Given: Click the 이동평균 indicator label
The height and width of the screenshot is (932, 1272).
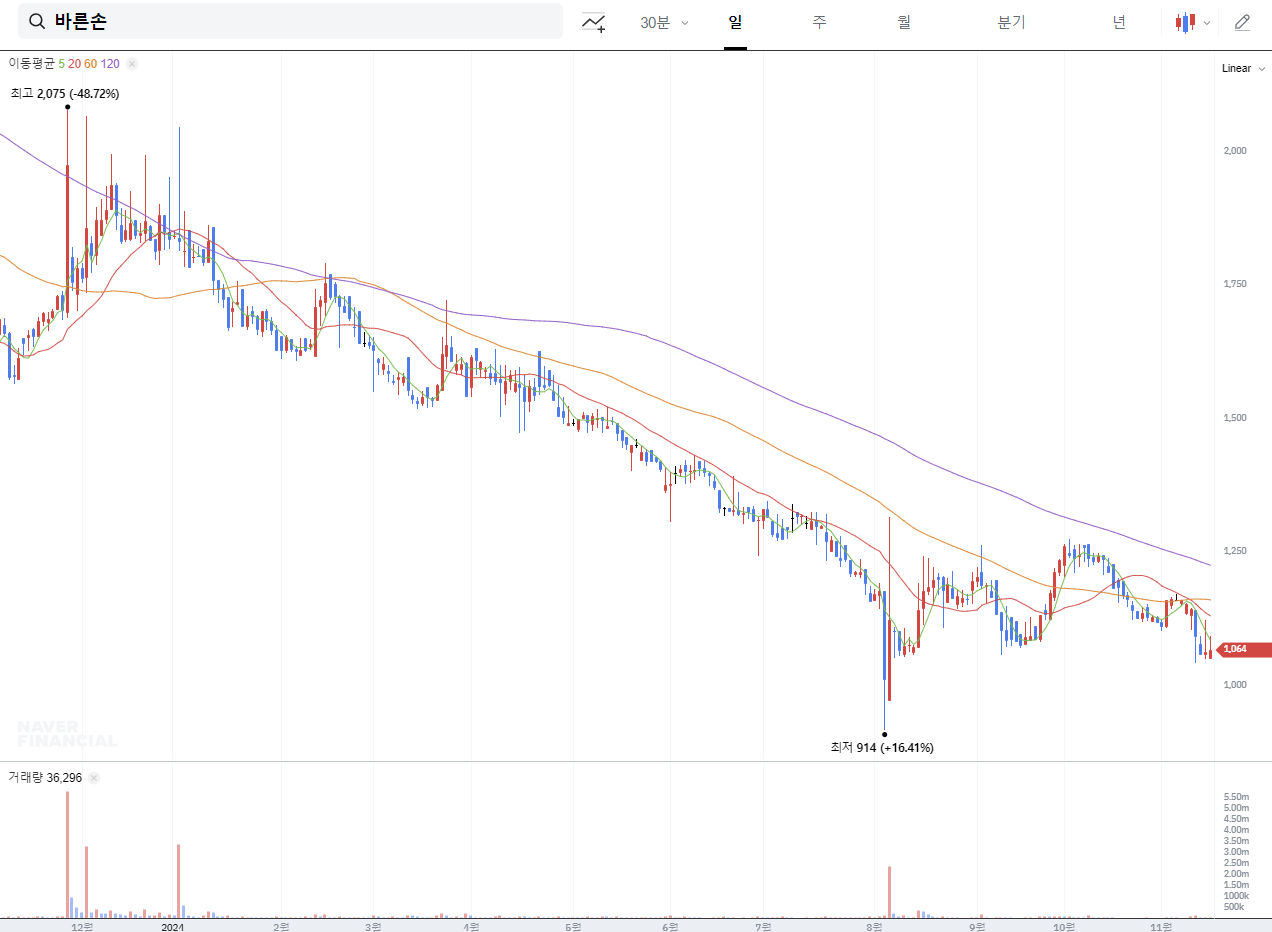Looking at the screenshot, I should tap(31, 64).
